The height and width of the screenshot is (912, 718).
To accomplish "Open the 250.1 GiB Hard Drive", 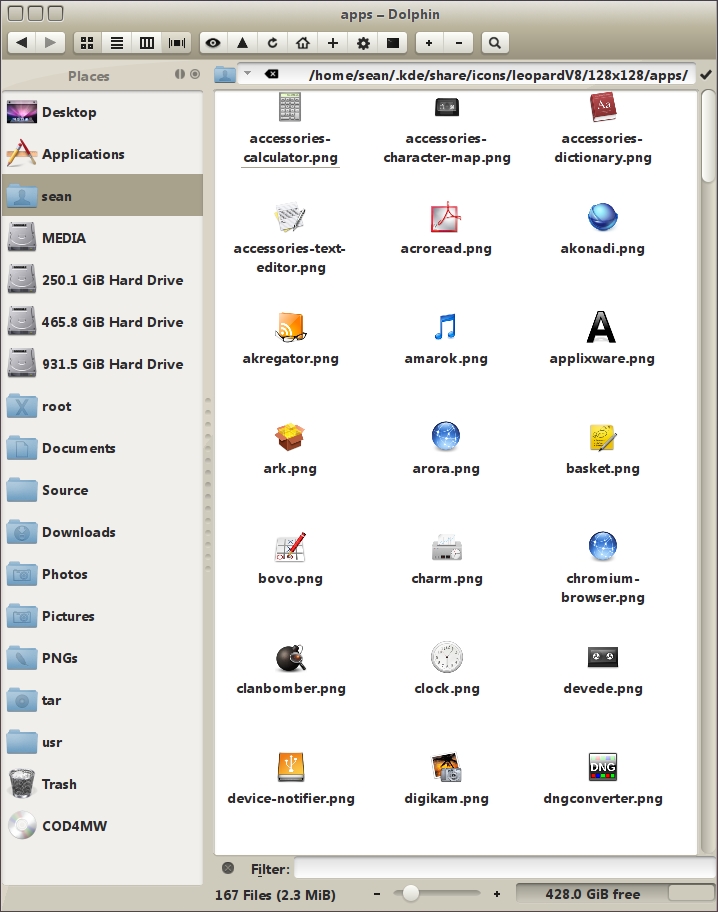I will [x=102, y=280].
